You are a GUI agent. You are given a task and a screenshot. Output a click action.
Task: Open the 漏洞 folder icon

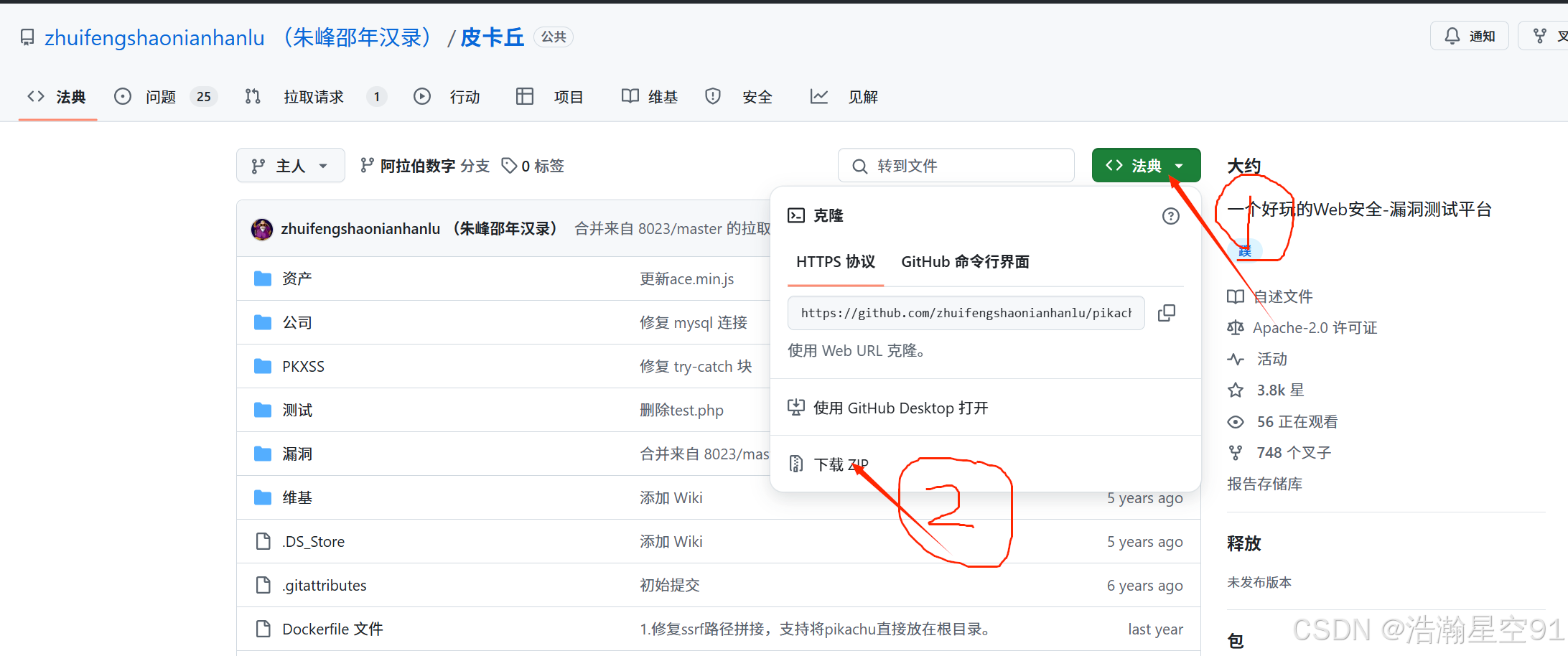[263, 454]
